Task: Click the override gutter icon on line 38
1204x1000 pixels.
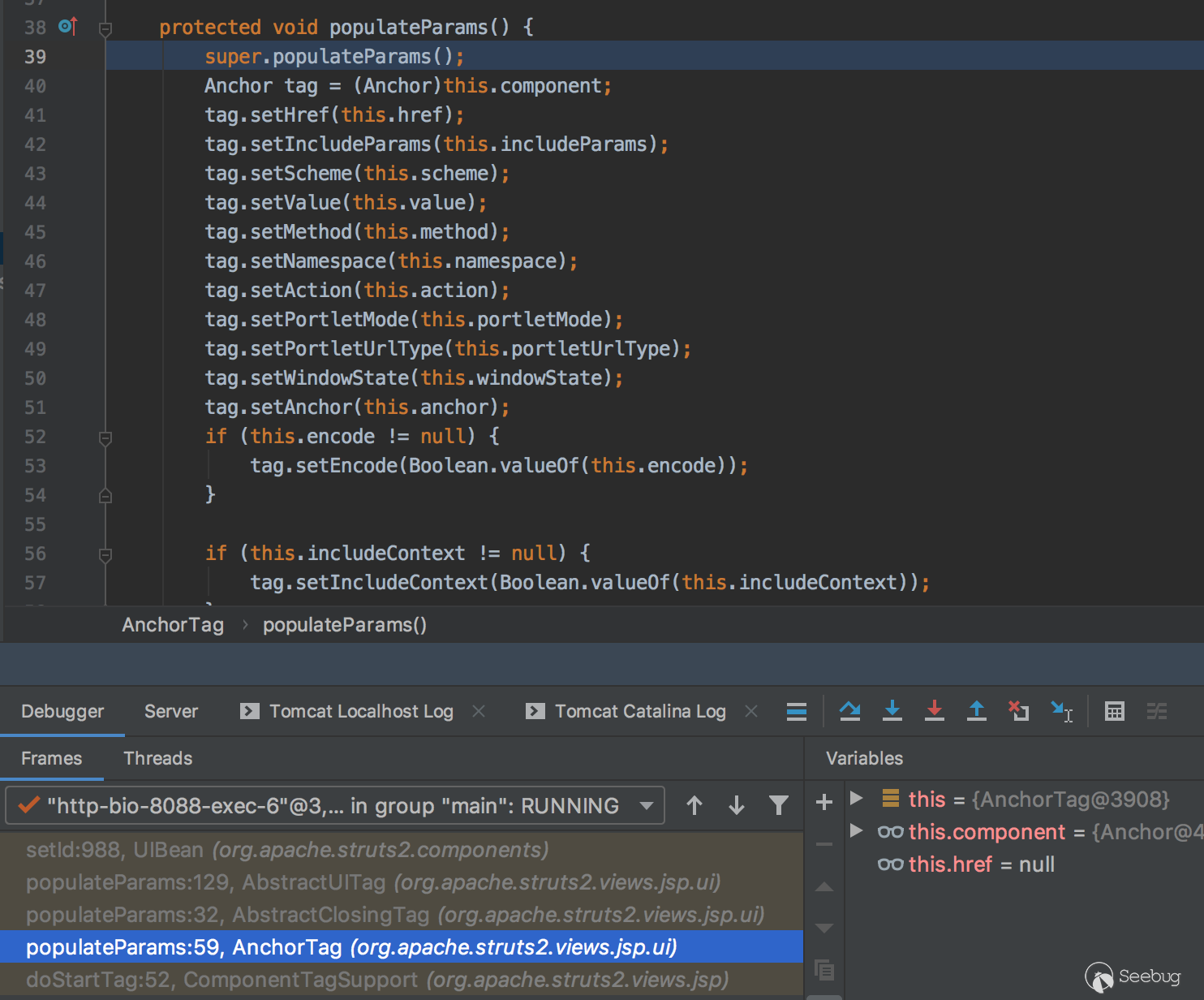Action: (x=67, y=27)
